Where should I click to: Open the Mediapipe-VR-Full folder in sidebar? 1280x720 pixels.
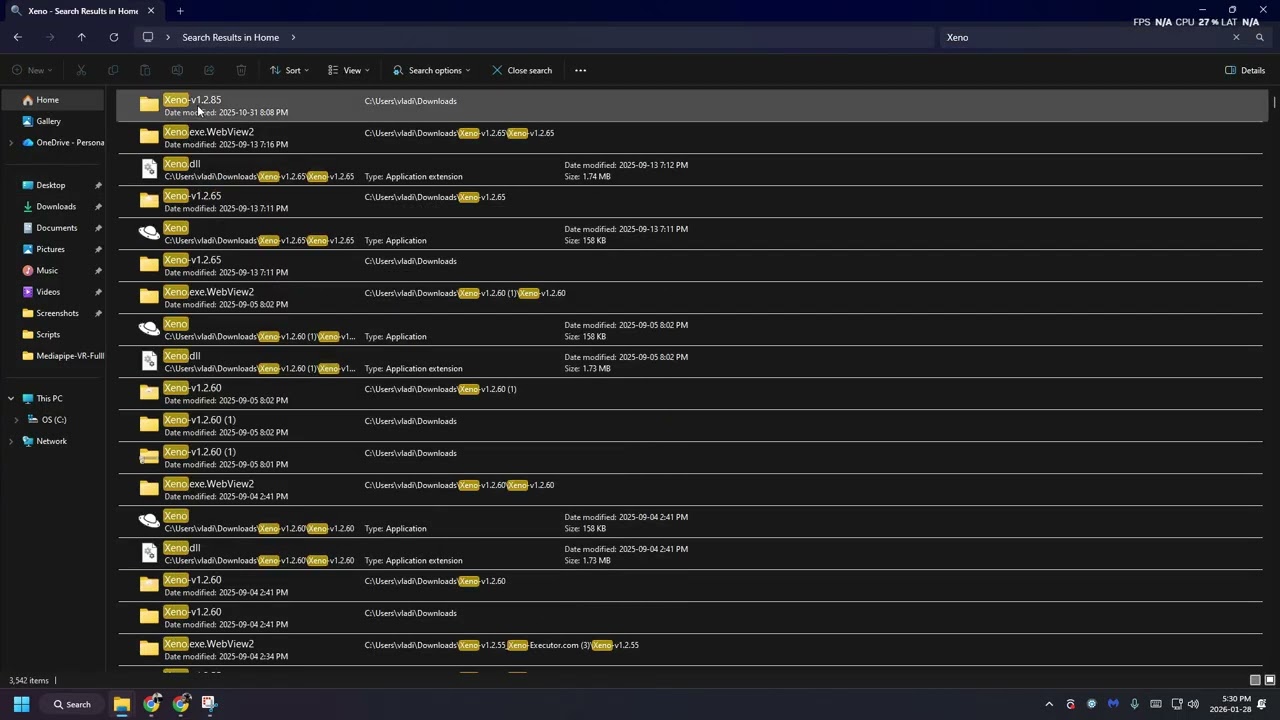click(x=62, y=356)
